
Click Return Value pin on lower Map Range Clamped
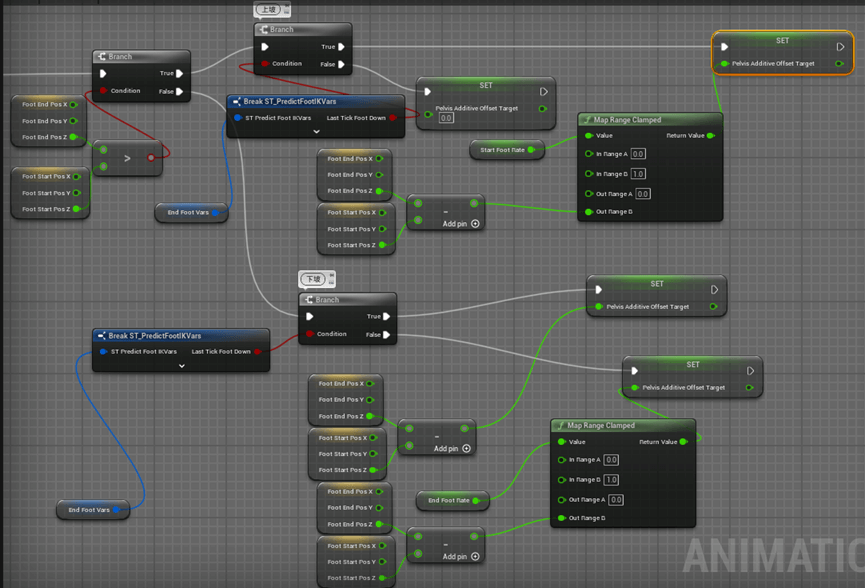pos(683,441)
